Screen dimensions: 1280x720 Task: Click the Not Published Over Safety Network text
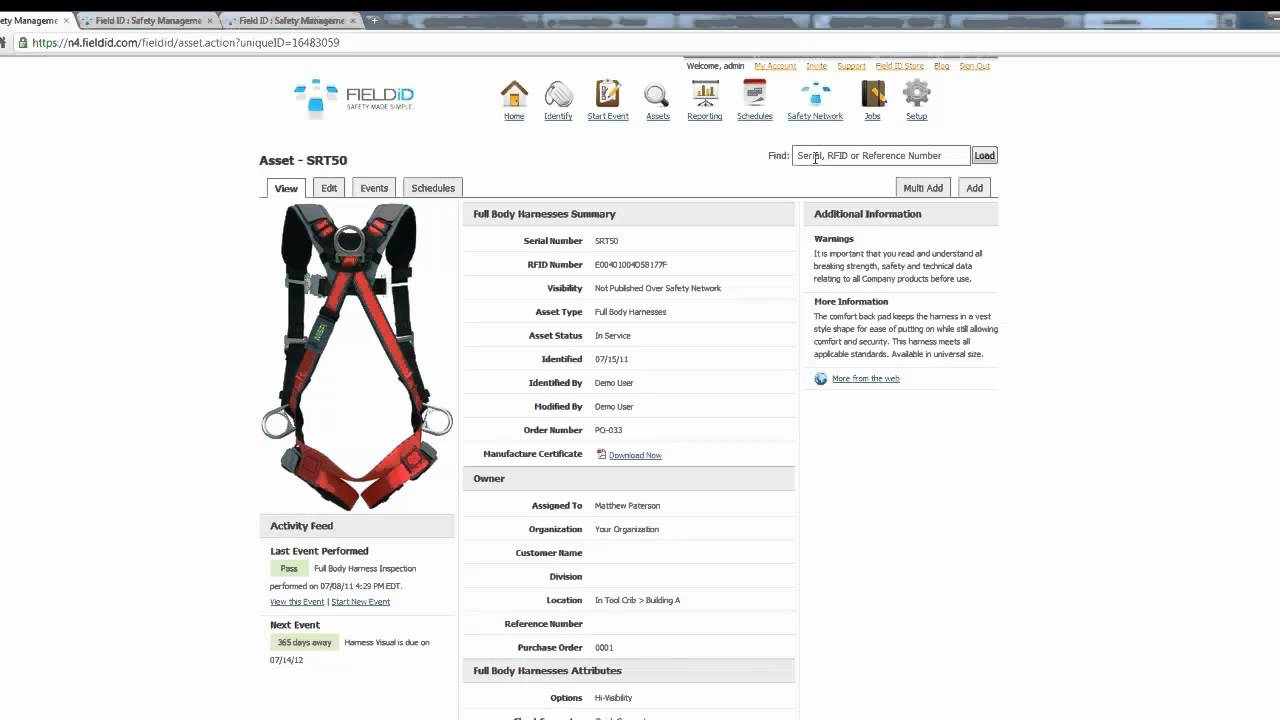click(x=657, y=288)
